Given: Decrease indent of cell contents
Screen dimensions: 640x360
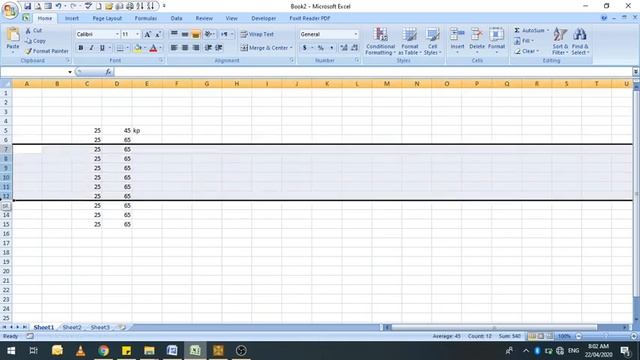Looking at the screenshot, I should [208, 48].
